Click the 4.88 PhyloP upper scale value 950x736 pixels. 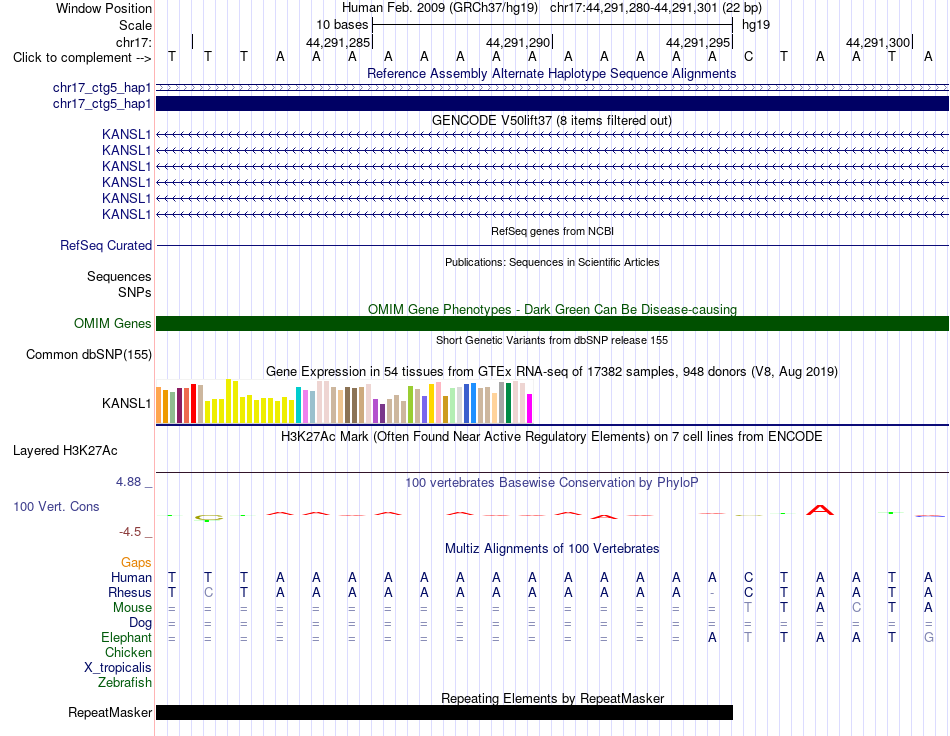(x=128, y=482)
